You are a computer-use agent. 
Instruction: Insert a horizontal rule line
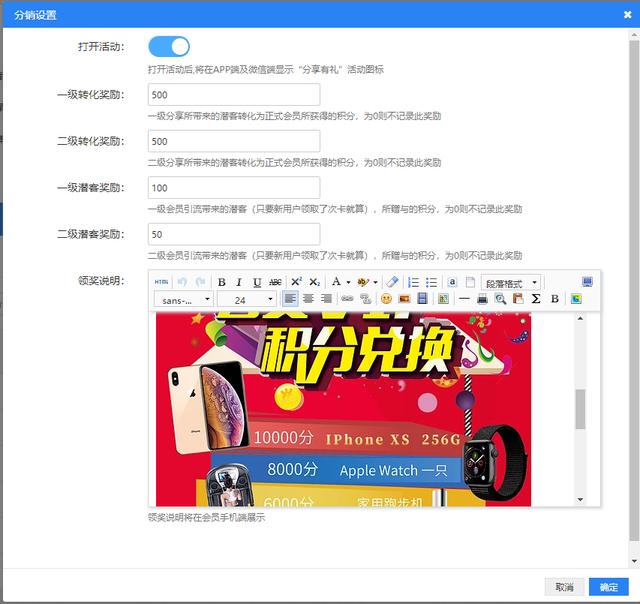(x=464, y=299)
